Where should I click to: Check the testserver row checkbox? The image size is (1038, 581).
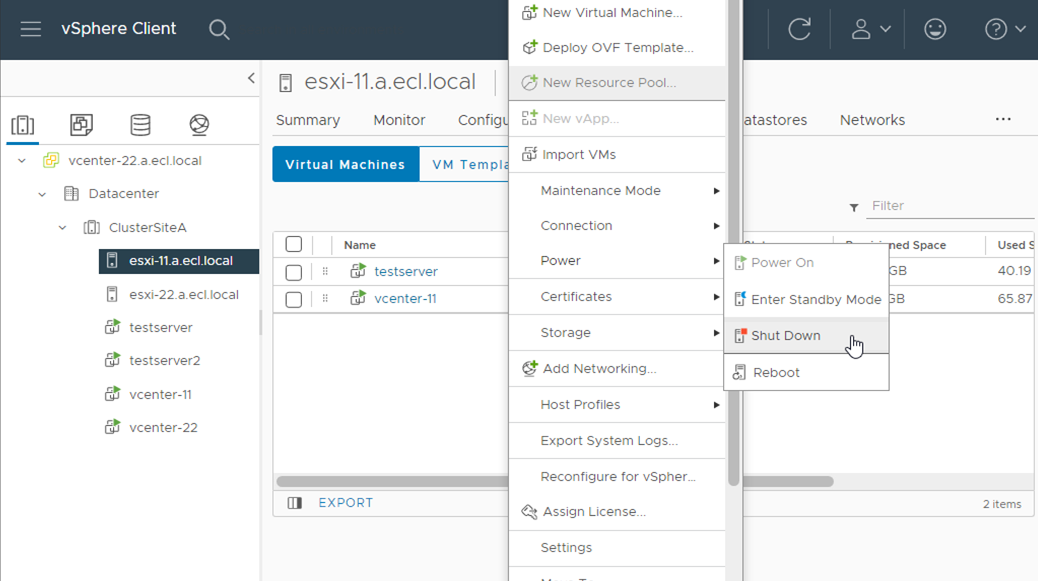pyautogui.click(x=293, y=272)
